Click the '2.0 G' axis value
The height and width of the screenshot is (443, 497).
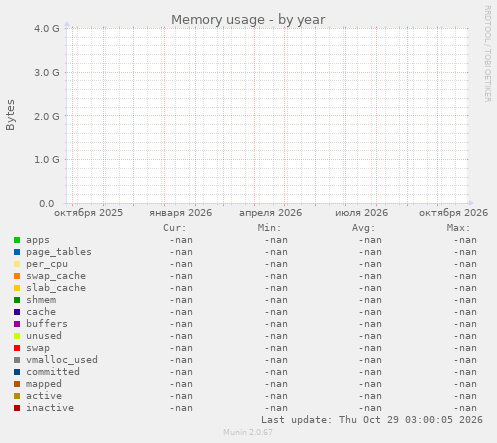47,116
